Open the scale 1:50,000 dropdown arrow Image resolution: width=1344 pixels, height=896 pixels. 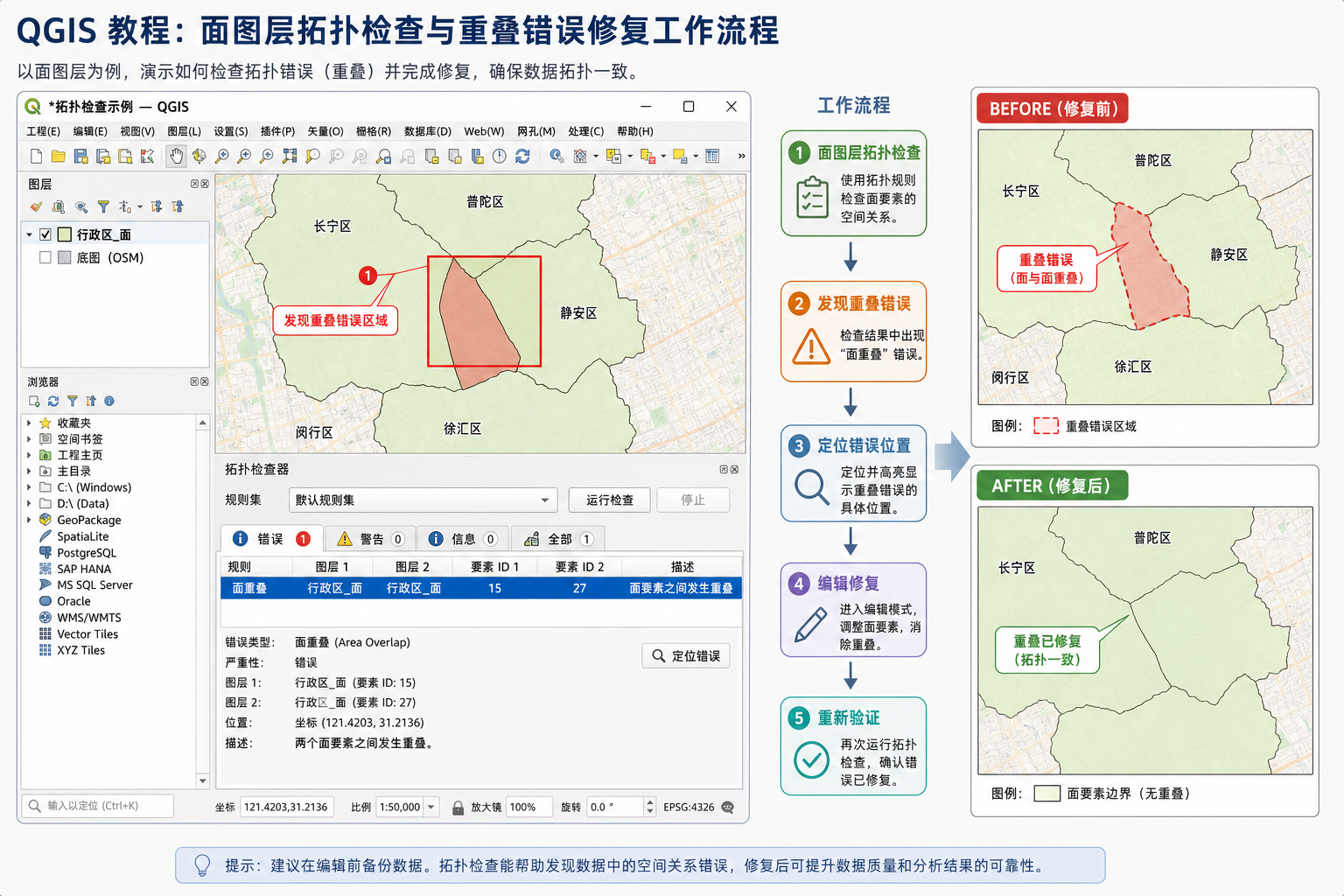tap(431, 807)
